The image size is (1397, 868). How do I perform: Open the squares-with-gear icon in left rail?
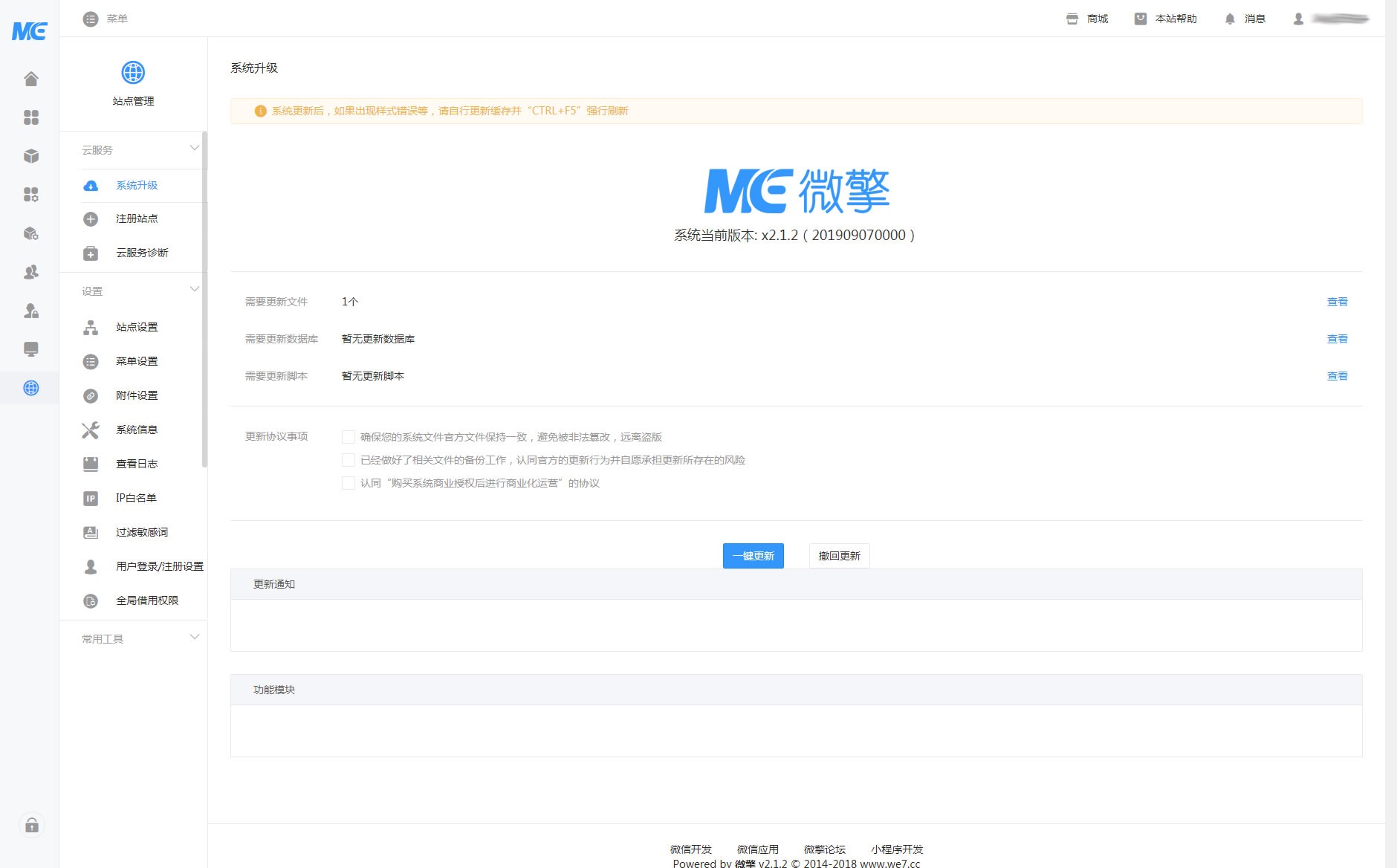click(30, 195)
